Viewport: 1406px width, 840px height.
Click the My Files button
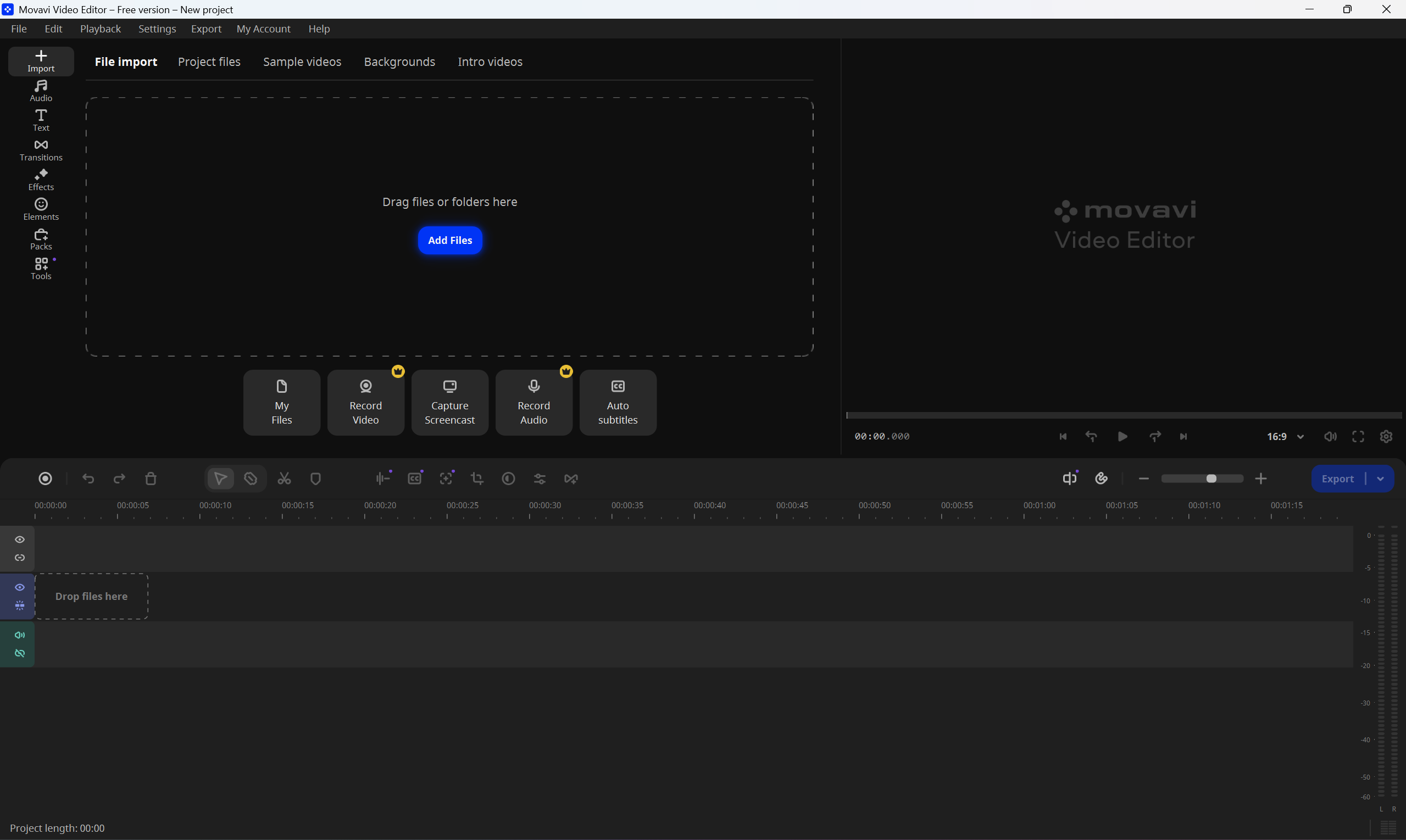pos(281,403)
